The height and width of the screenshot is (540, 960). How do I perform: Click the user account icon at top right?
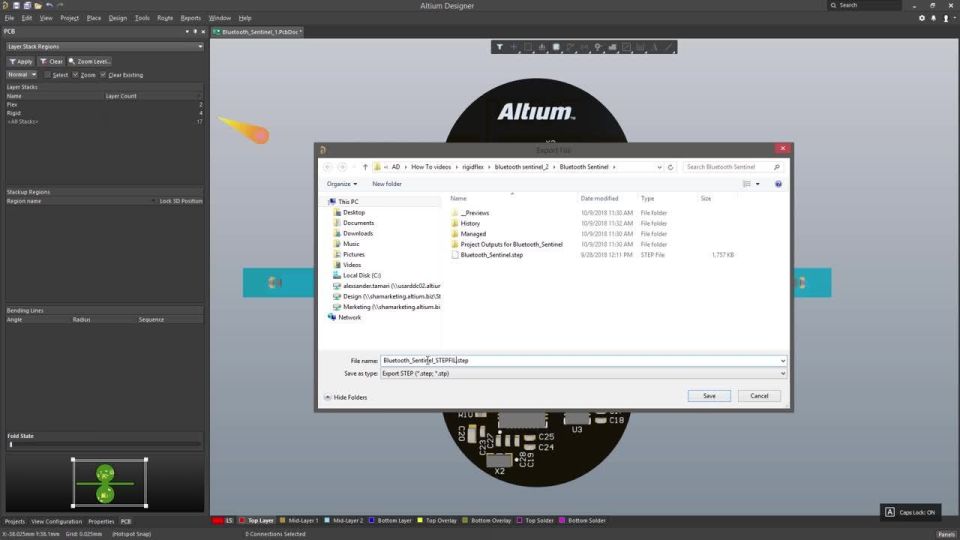[x=946, y=18]
